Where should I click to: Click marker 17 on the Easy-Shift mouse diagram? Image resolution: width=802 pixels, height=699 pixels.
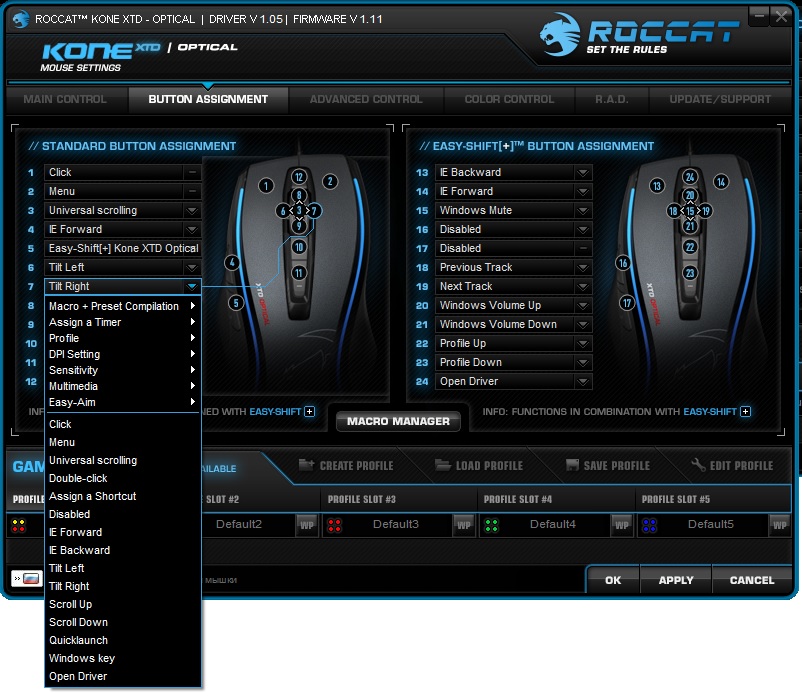(627, 303)
